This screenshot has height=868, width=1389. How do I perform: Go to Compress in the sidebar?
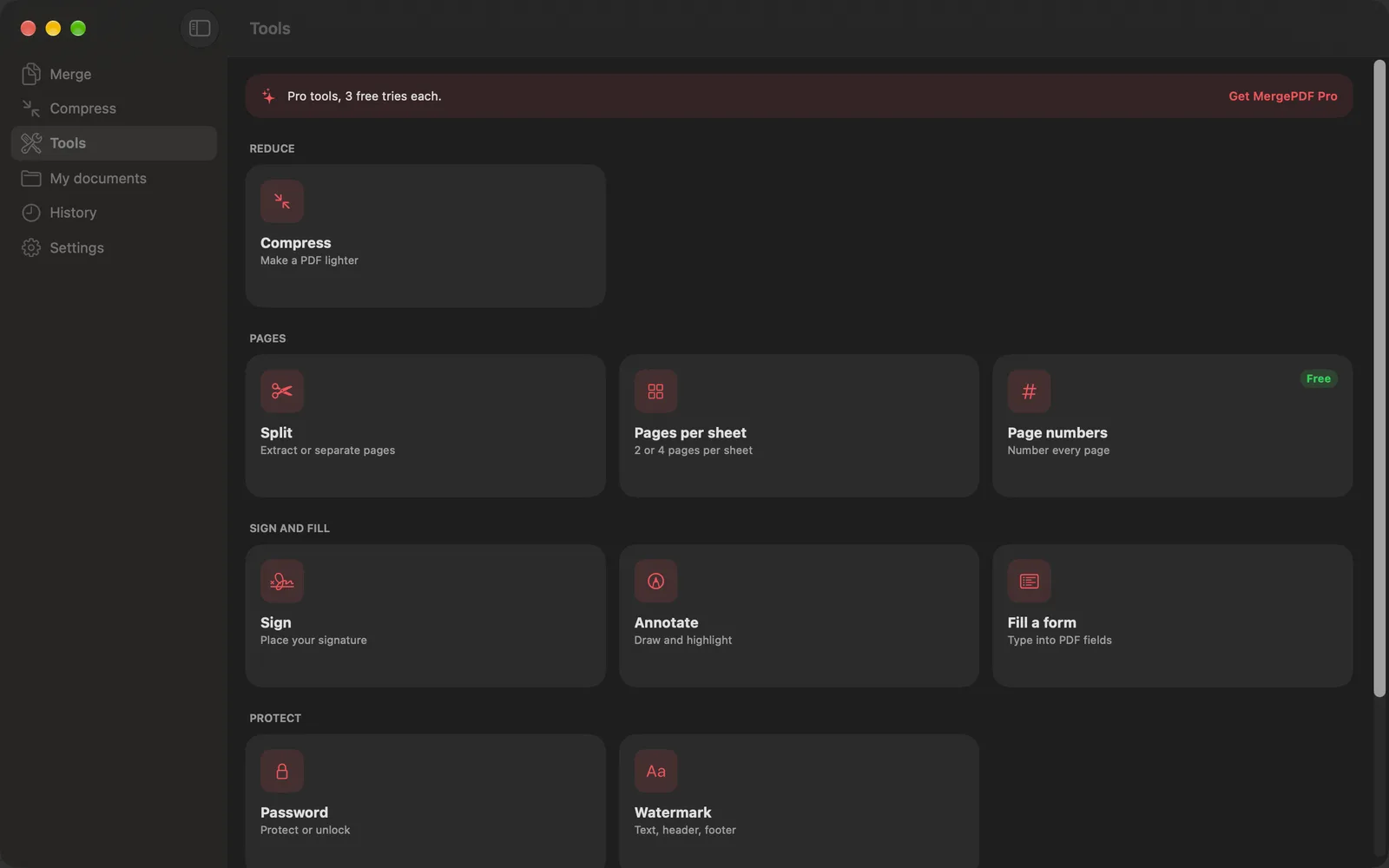pyautogui.click(x=114, y=108)
